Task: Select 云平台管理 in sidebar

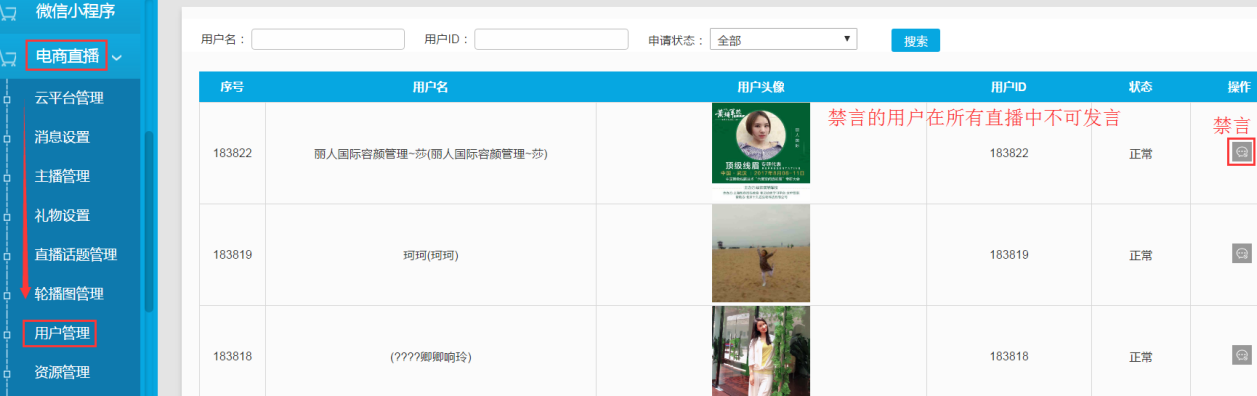Action: 69,98
